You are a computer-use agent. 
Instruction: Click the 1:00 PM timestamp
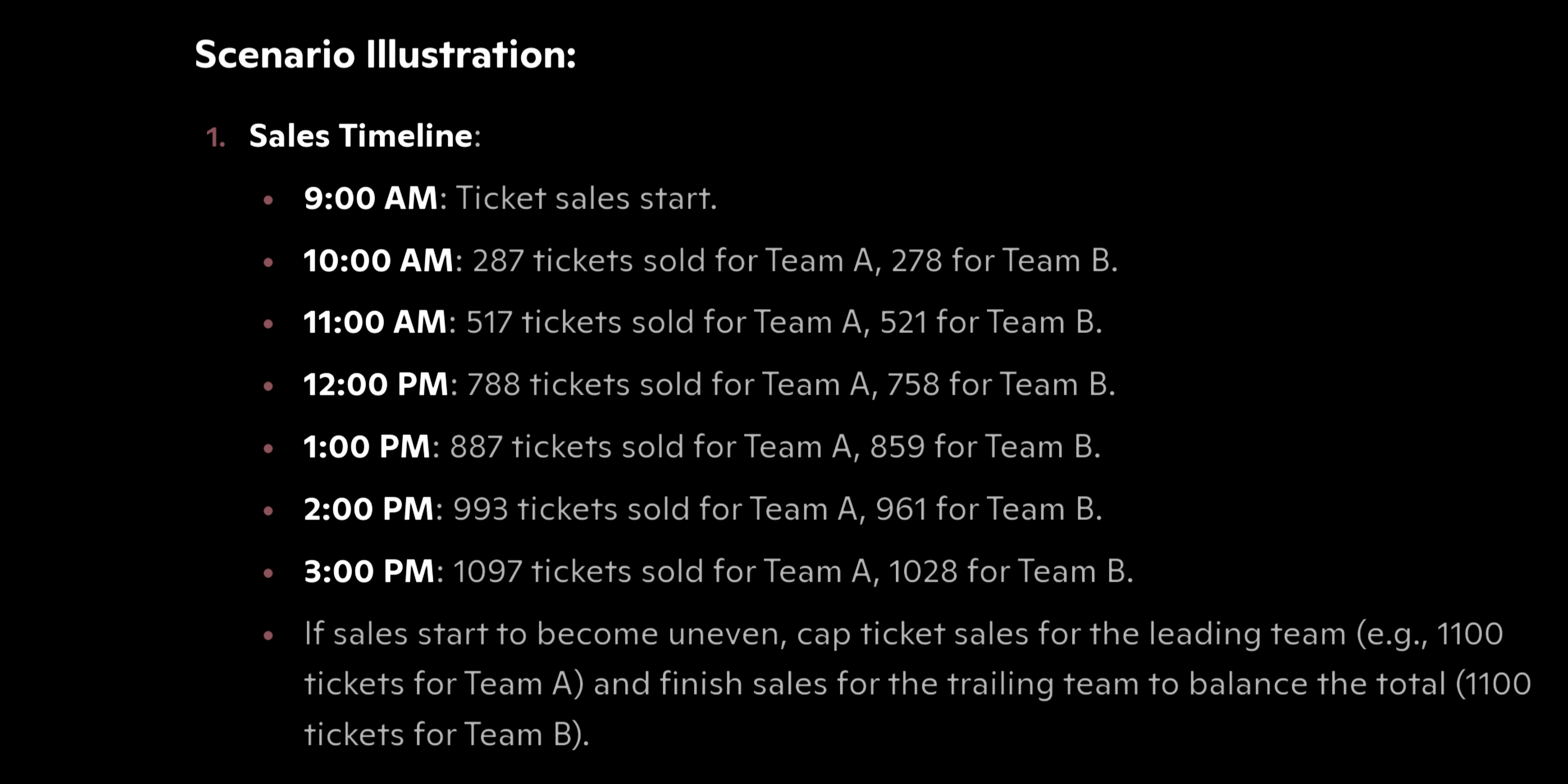[367, 446]
